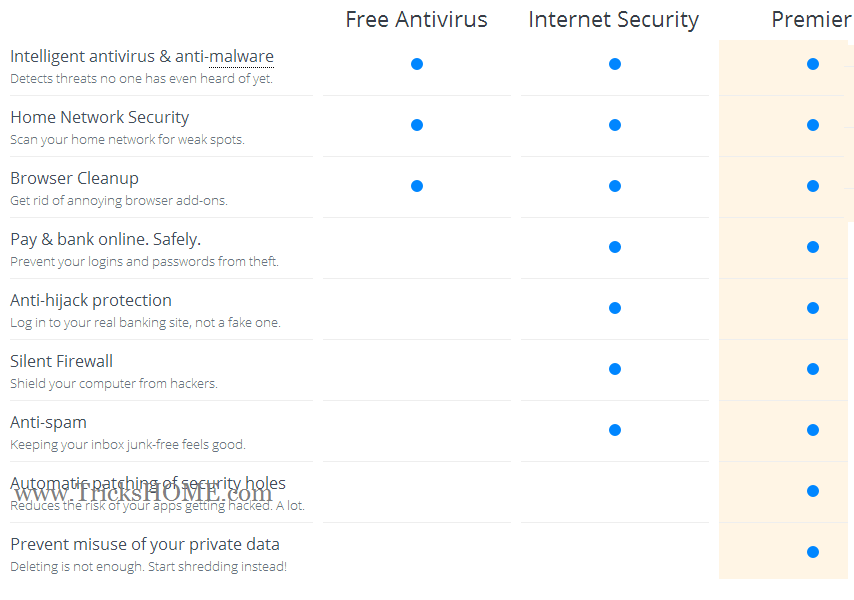Image resolution: width=854 pixels, height=600 pixels.
Task: Click Free Antivirus dot for Browser Cleanup
Action: [417, 186]
